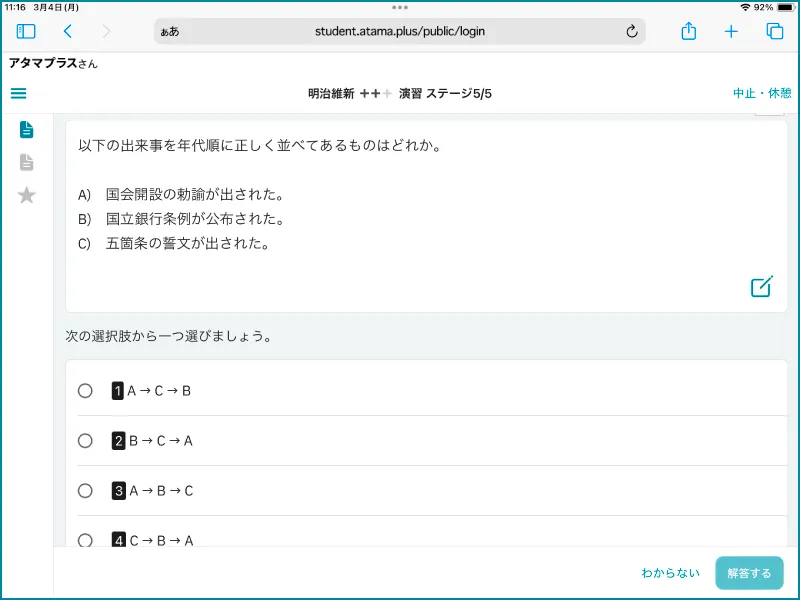Open the Safari share sheet icon

(x=689, y=31)
